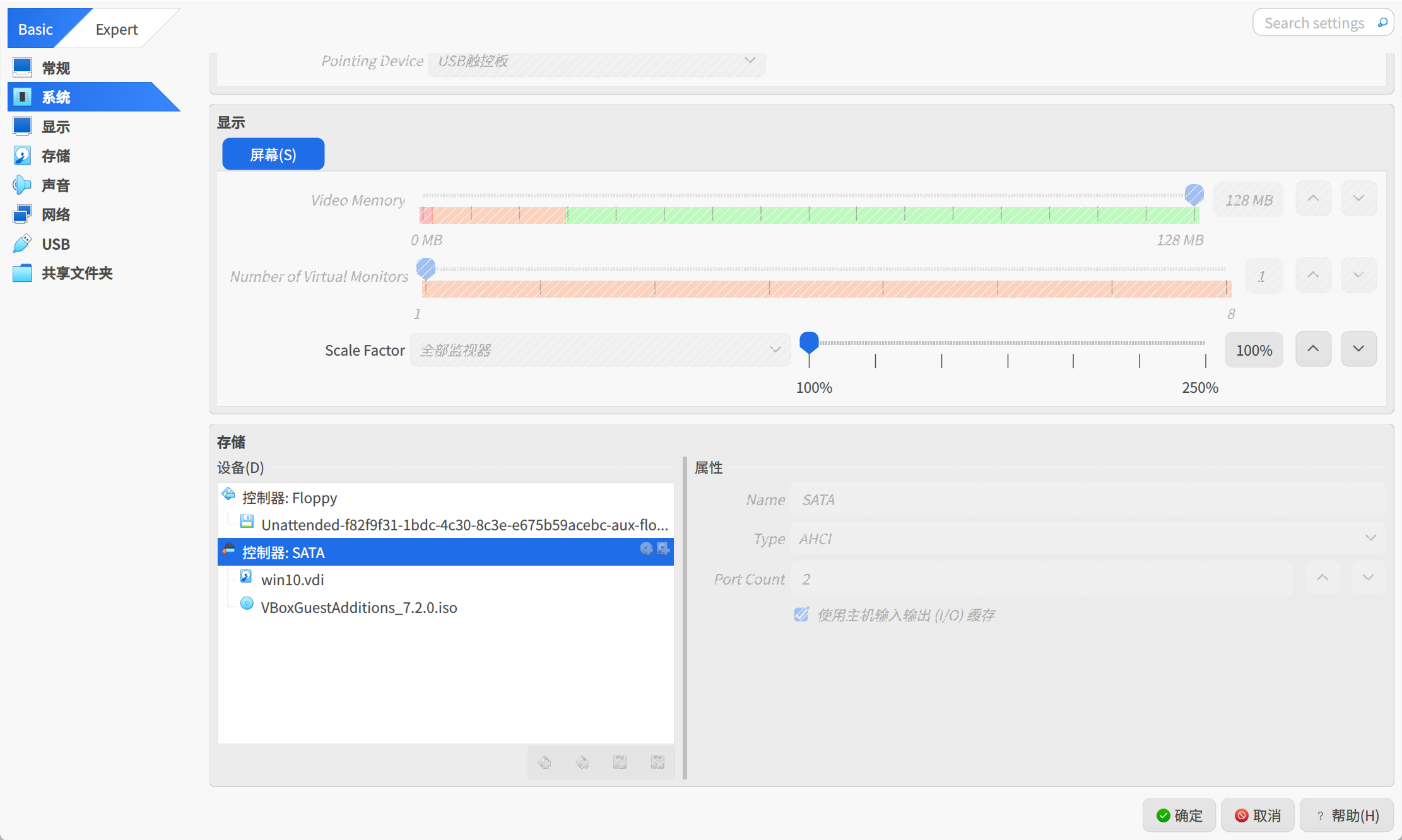Open the 共享文件夹 shared folders icon
This screenshot has height=840, width=1402.
click(x=22, y=272)
